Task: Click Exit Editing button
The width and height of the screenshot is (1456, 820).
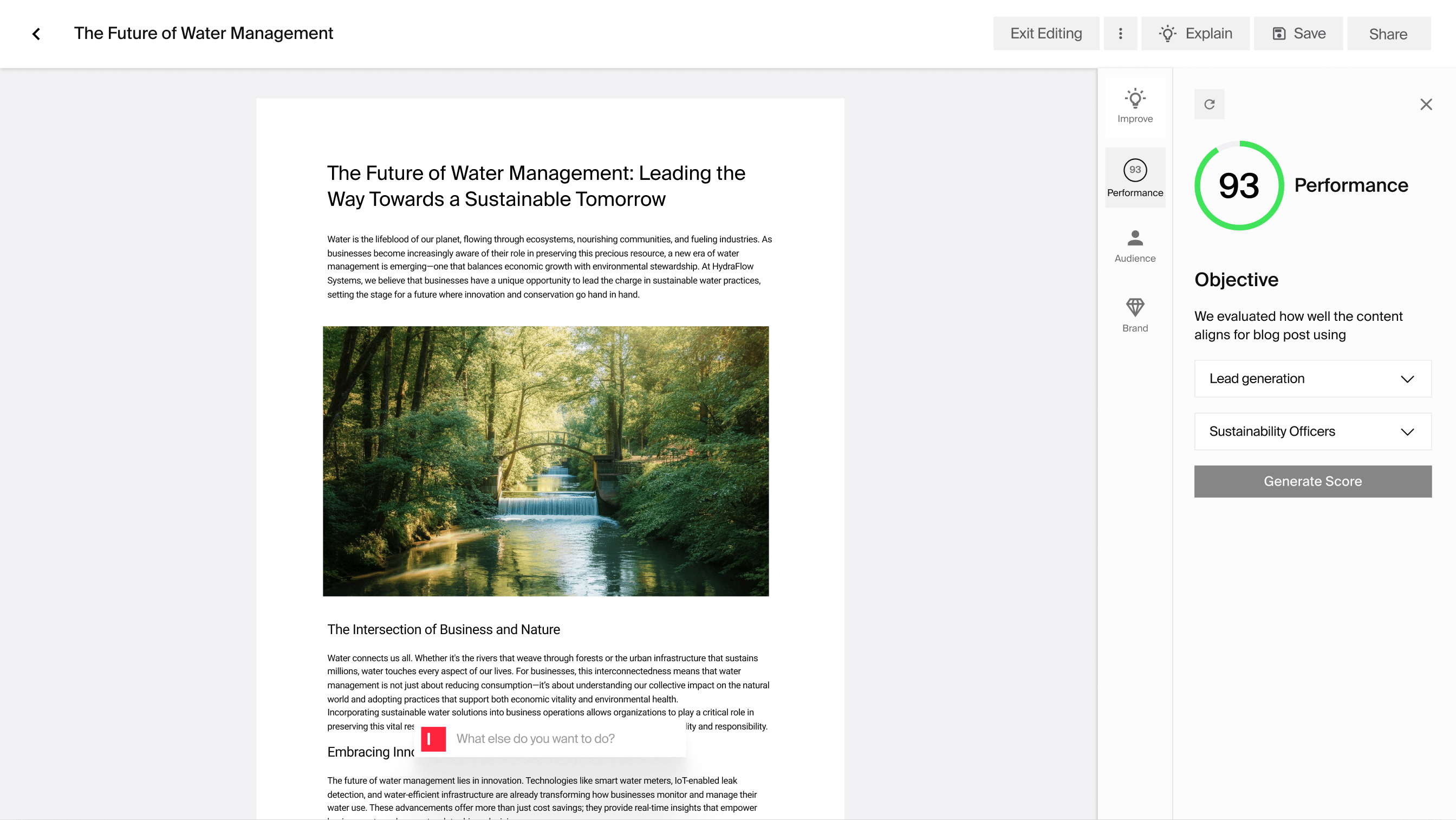Action: 1047,33
